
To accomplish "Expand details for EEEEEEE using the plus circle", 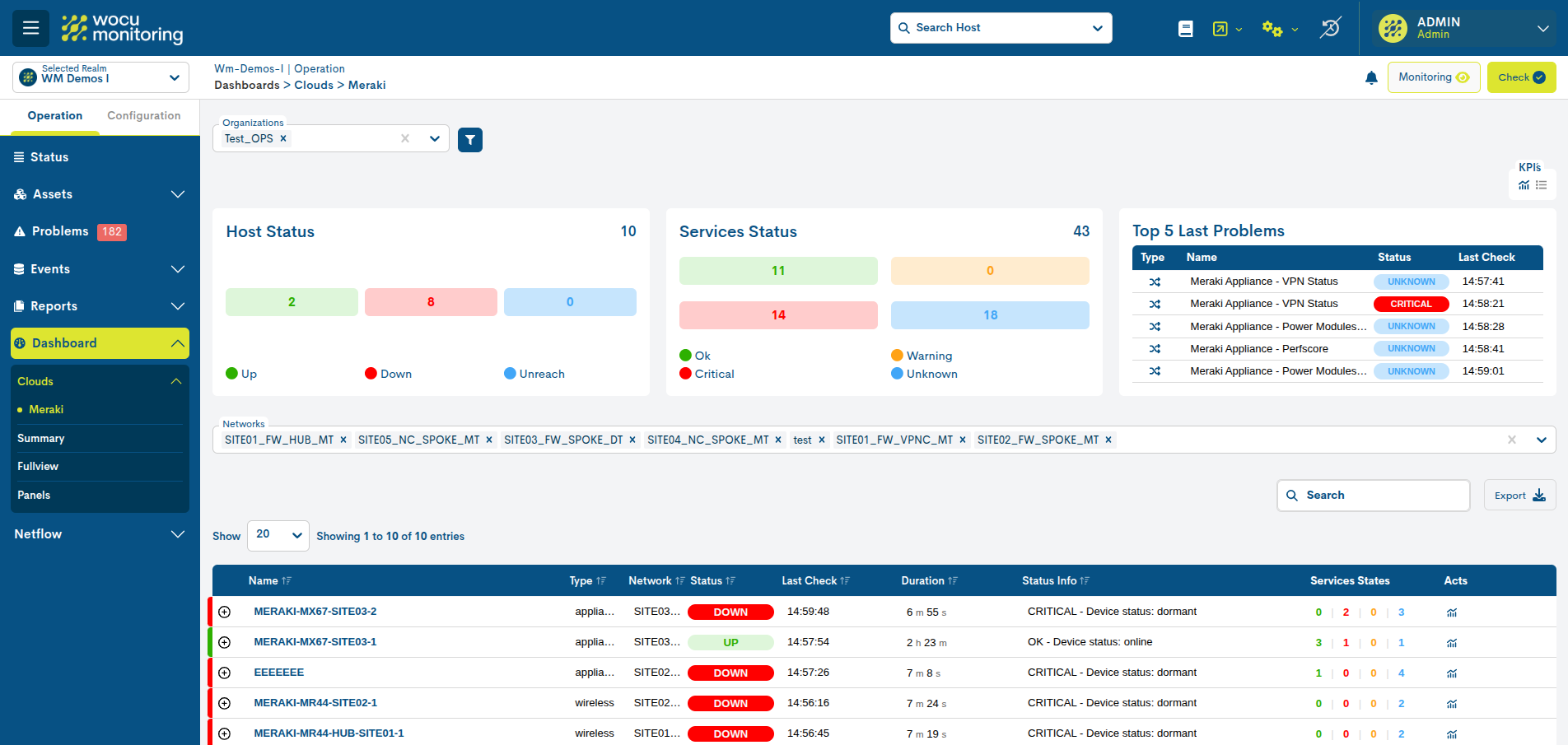I will 225,672.
